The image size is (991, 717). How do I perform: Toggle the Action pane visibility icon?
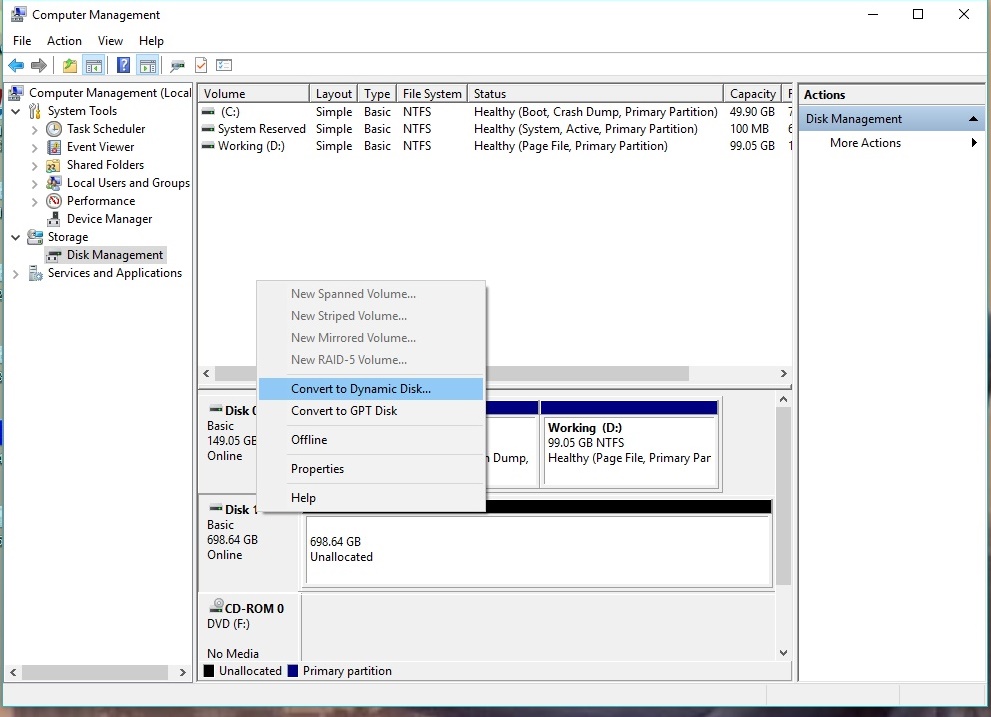point(146,64)
